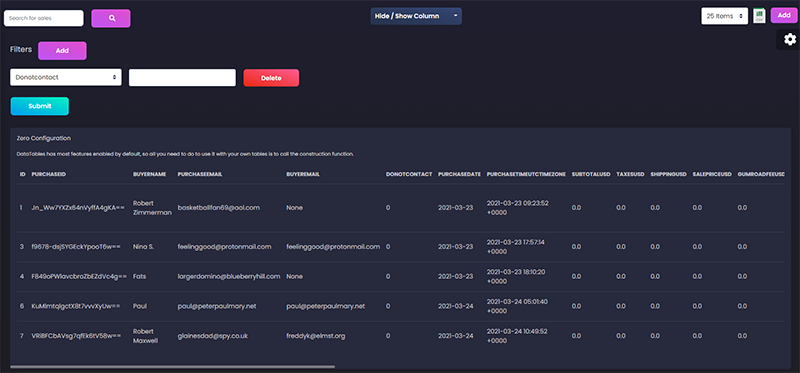Sort by PURCHASETIMEUTCTIMEZONE column header

[x=526, y=174]
